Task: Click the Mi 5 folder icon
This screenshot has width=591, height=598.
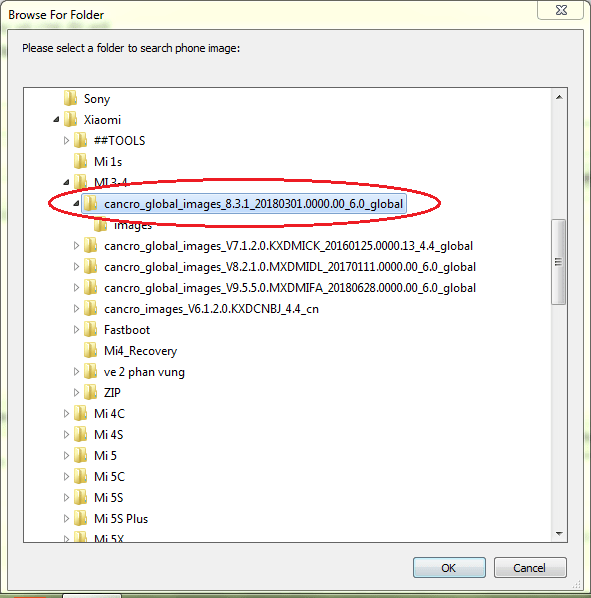Action: point(80,455)
